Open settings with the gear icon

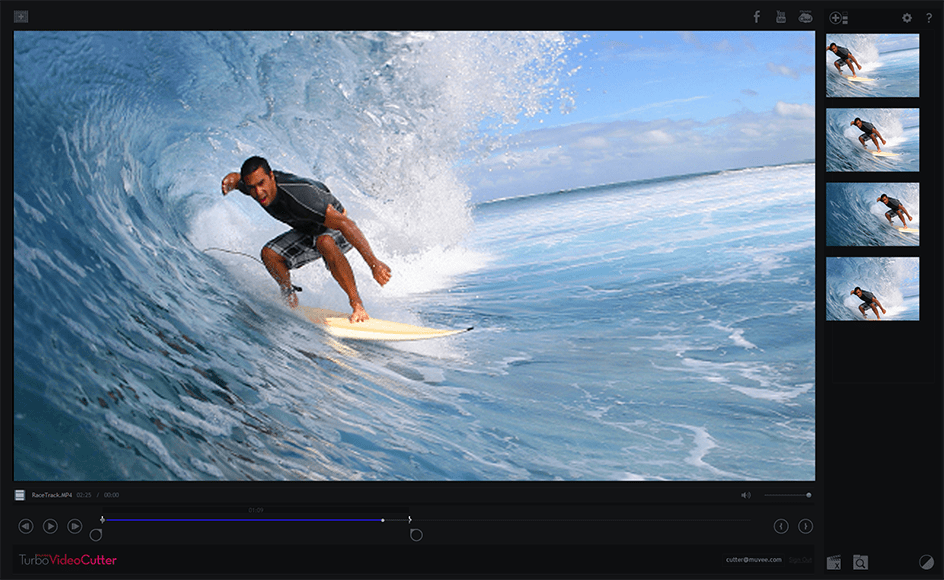907,17
